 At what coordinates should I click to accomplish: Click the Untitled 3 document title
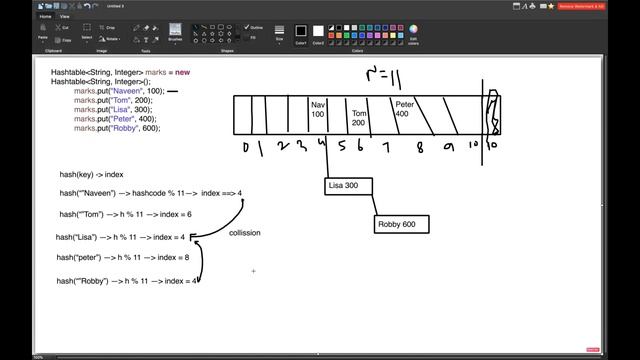pyautogui.click(x=115, y=6)
